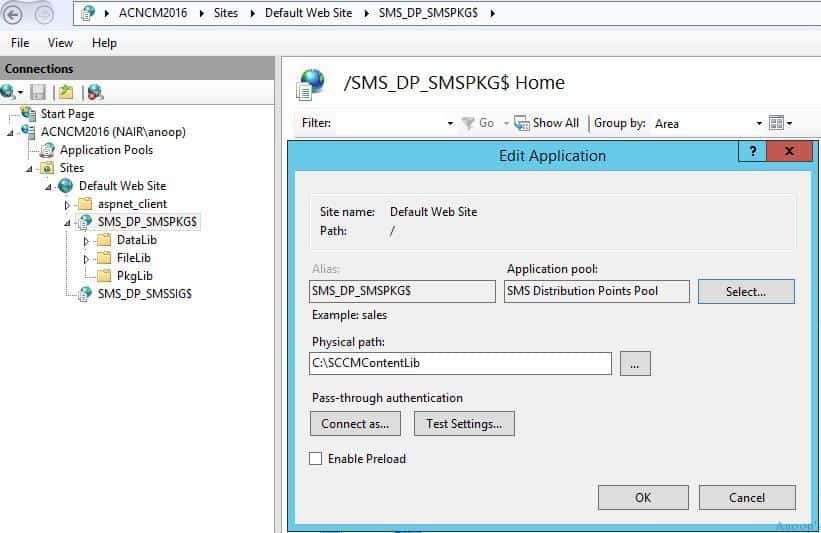The image size is (821, 533).
Task: Open the View menu
Action: (60, 43)
